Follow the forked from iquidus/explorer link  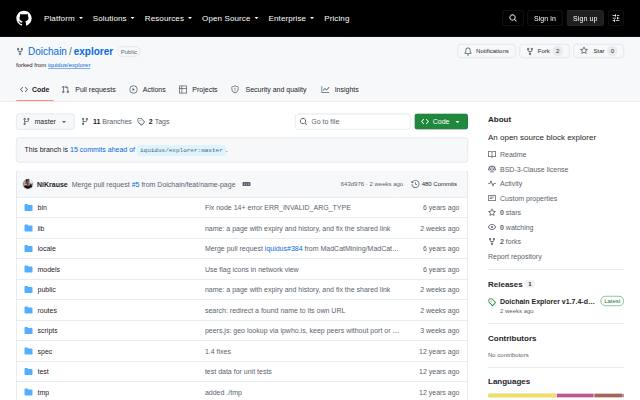[x=69, y=65]
